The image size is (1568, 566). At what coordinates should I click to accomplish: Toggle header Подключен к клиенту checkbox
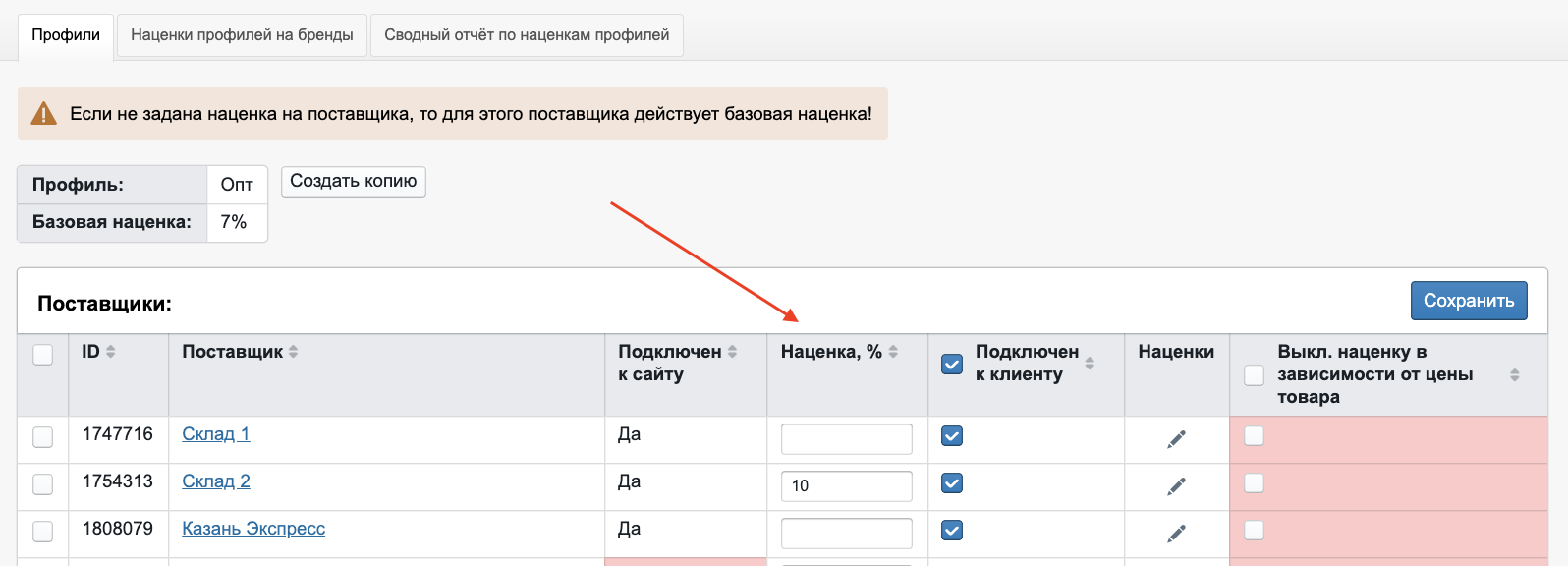pos(952,364)
